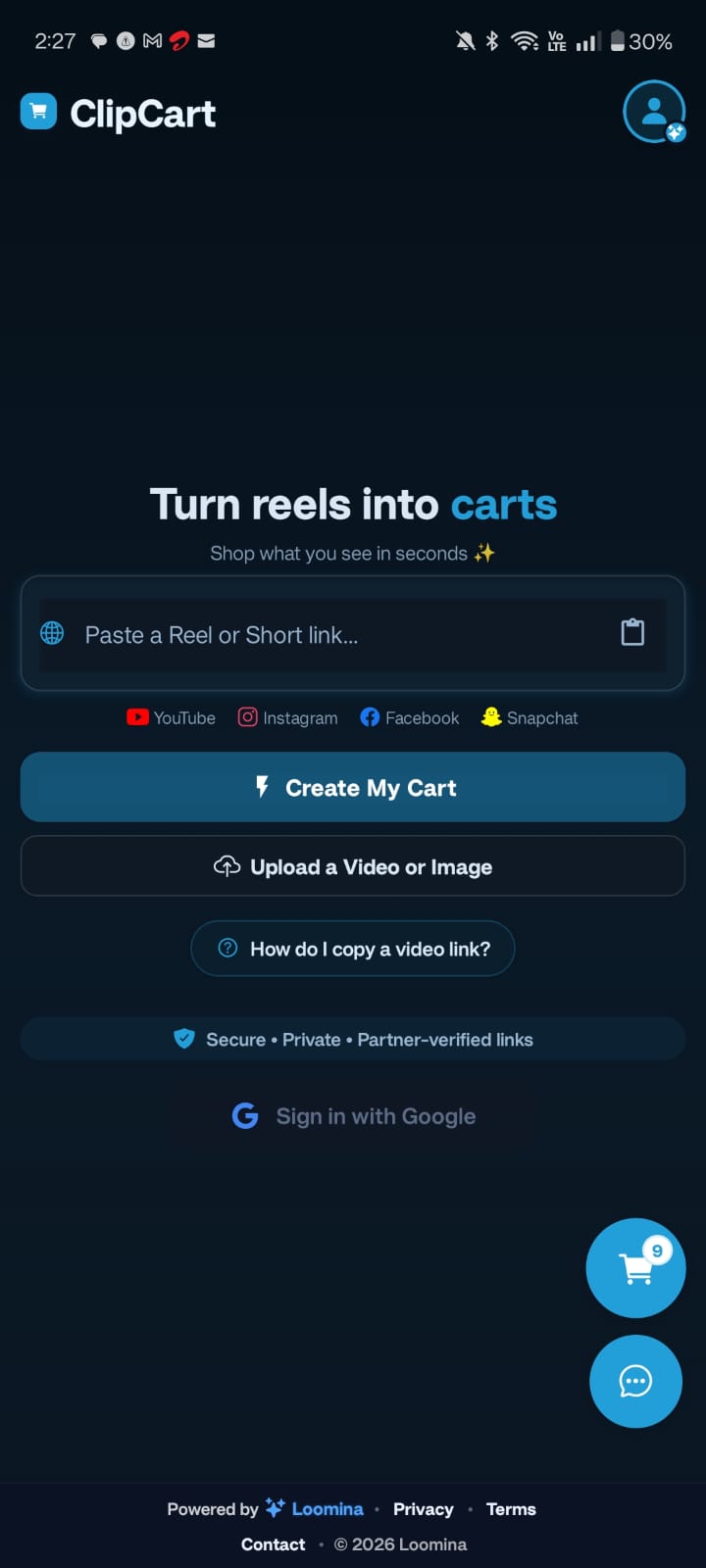Select the YouTube platform icon
Screen dimensions: 706x1568
(137, 717)
